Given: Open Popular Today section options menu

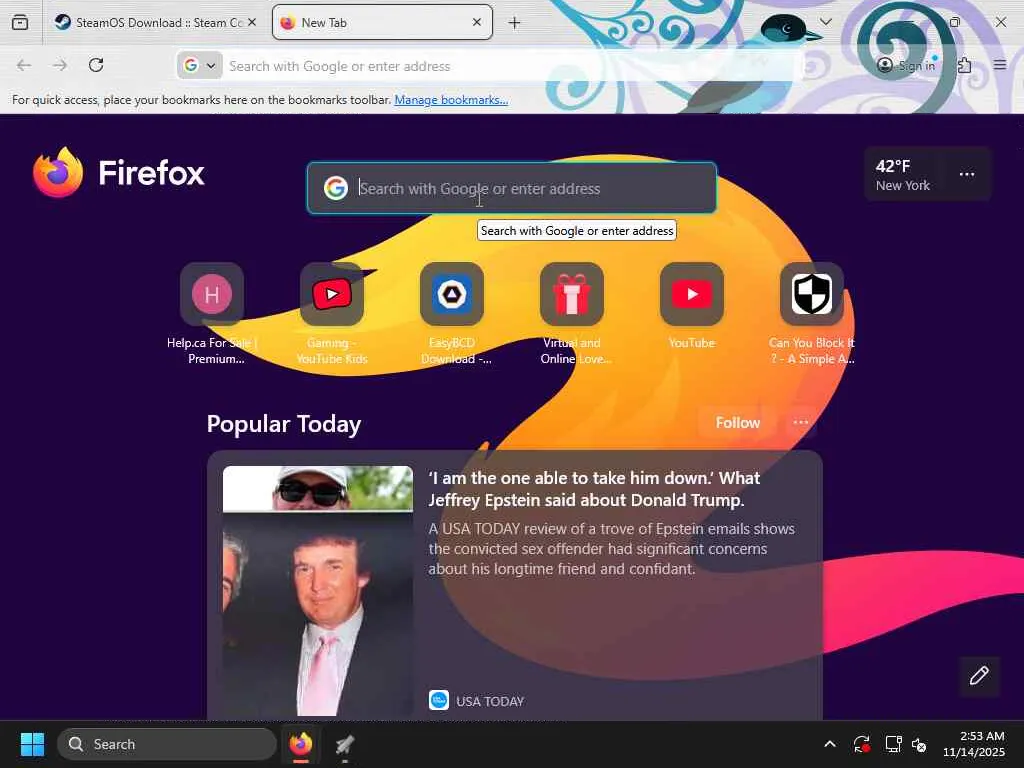Looking at the screenshot, I should point(801,423).
